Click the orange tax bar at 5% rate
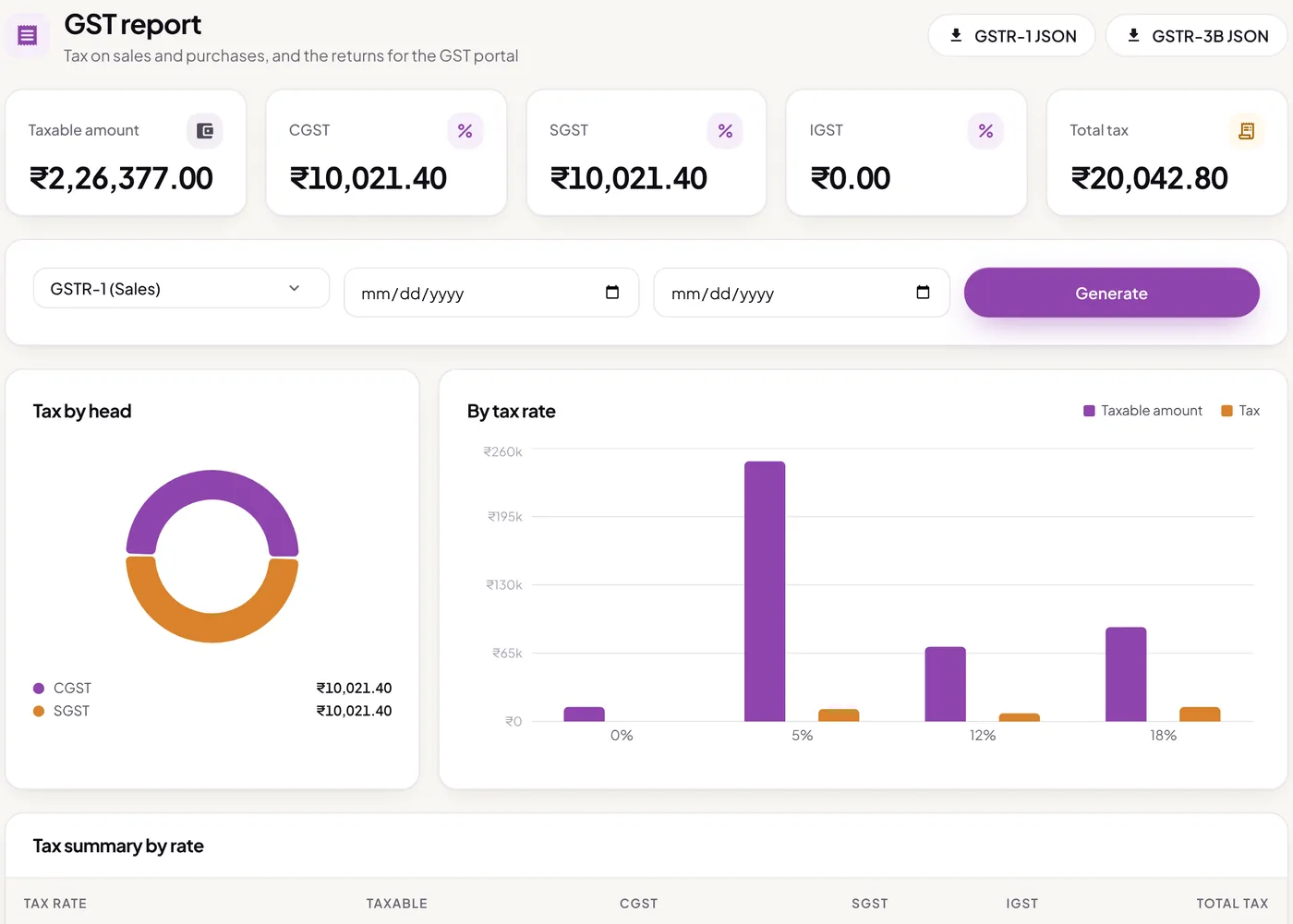 pos(839,715)
